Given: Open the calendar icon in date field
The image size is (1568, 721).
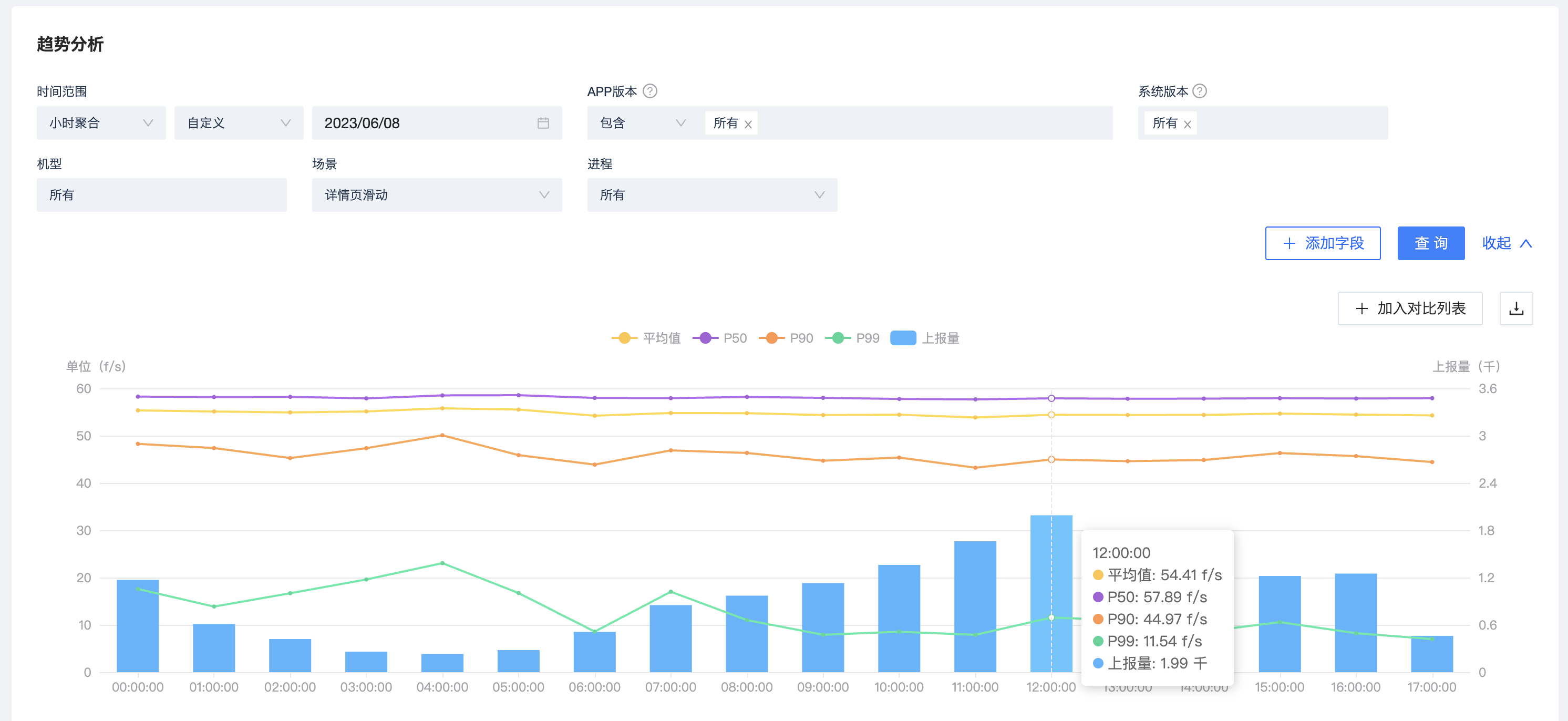Looking at the screenshot, I should (543, 123).
